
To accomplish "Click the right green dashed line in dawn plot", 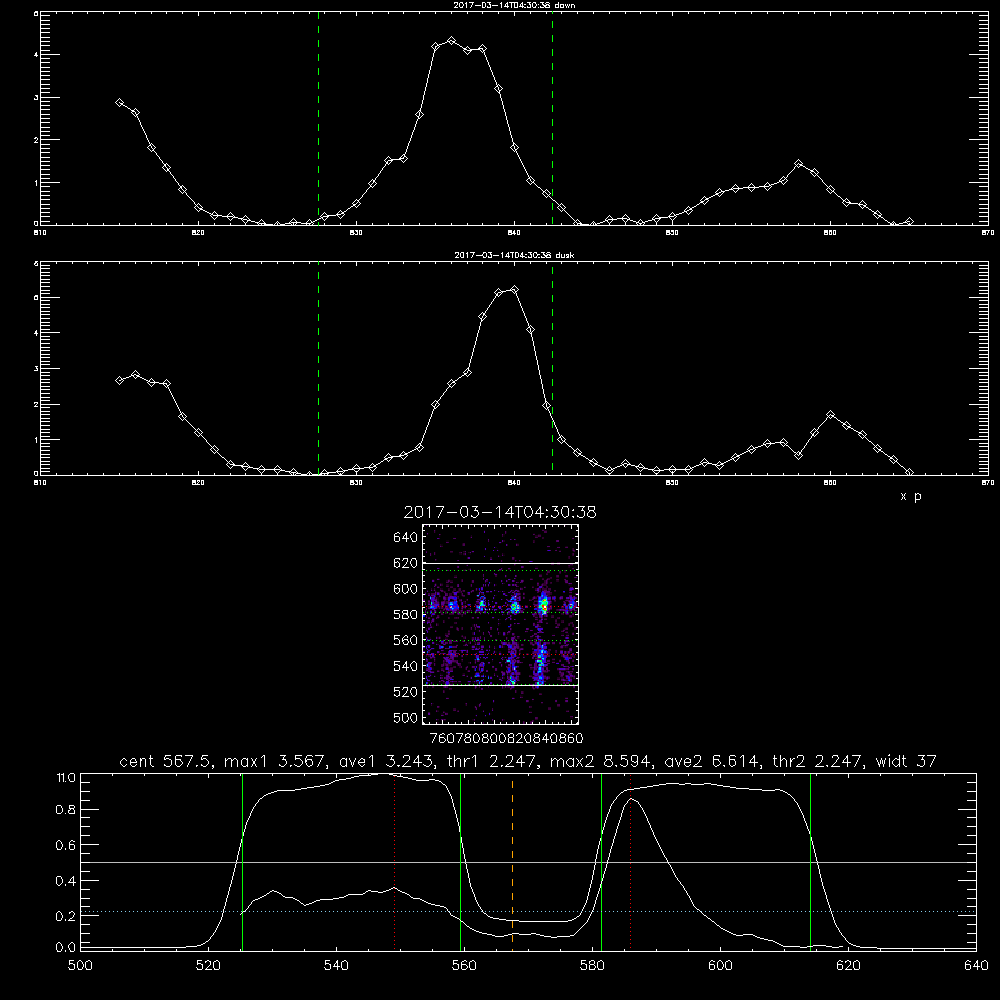I will click(552, 118).
